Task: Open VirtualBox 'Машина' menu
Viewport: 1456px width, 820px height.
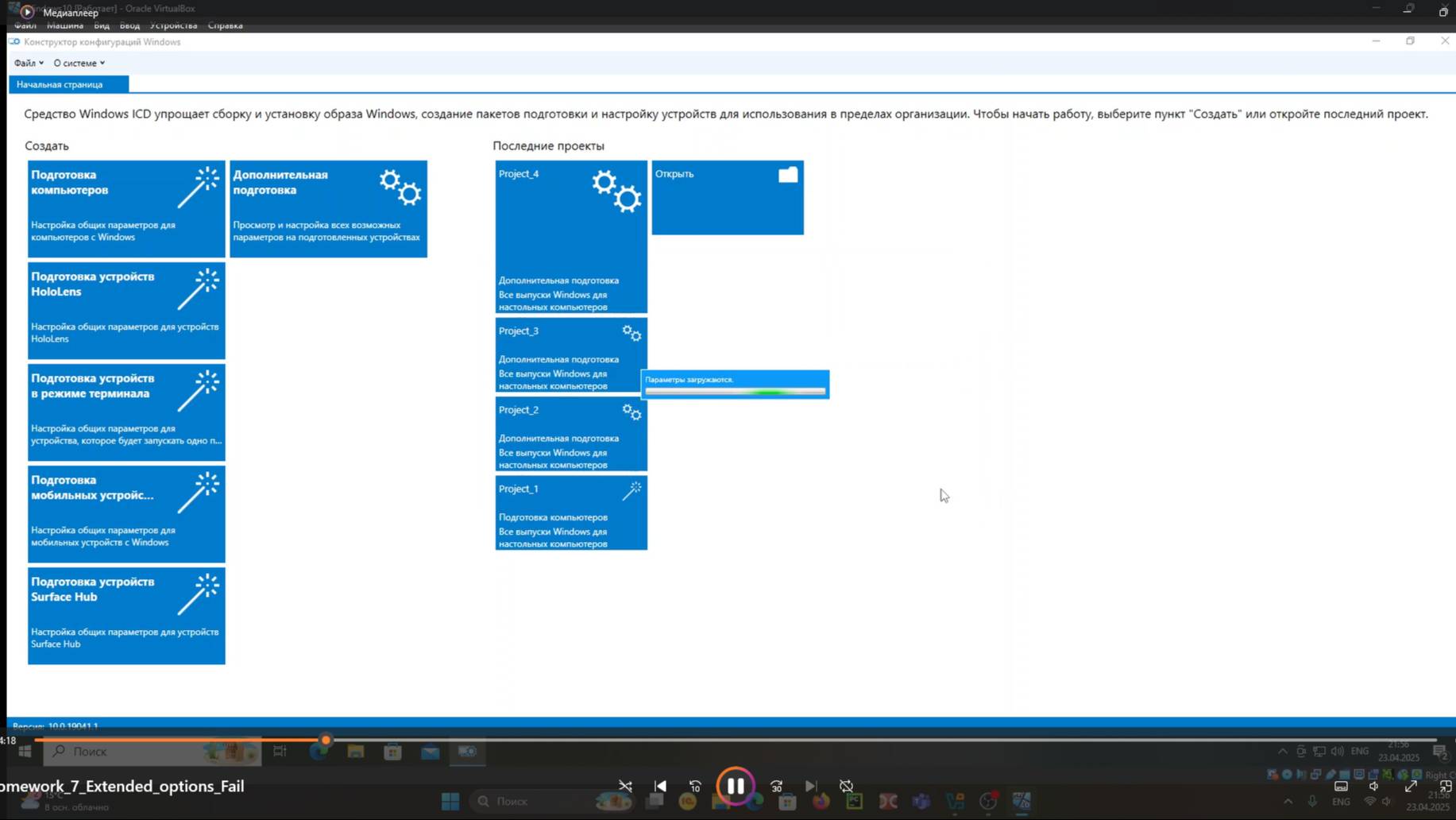Action: point(65,25)
